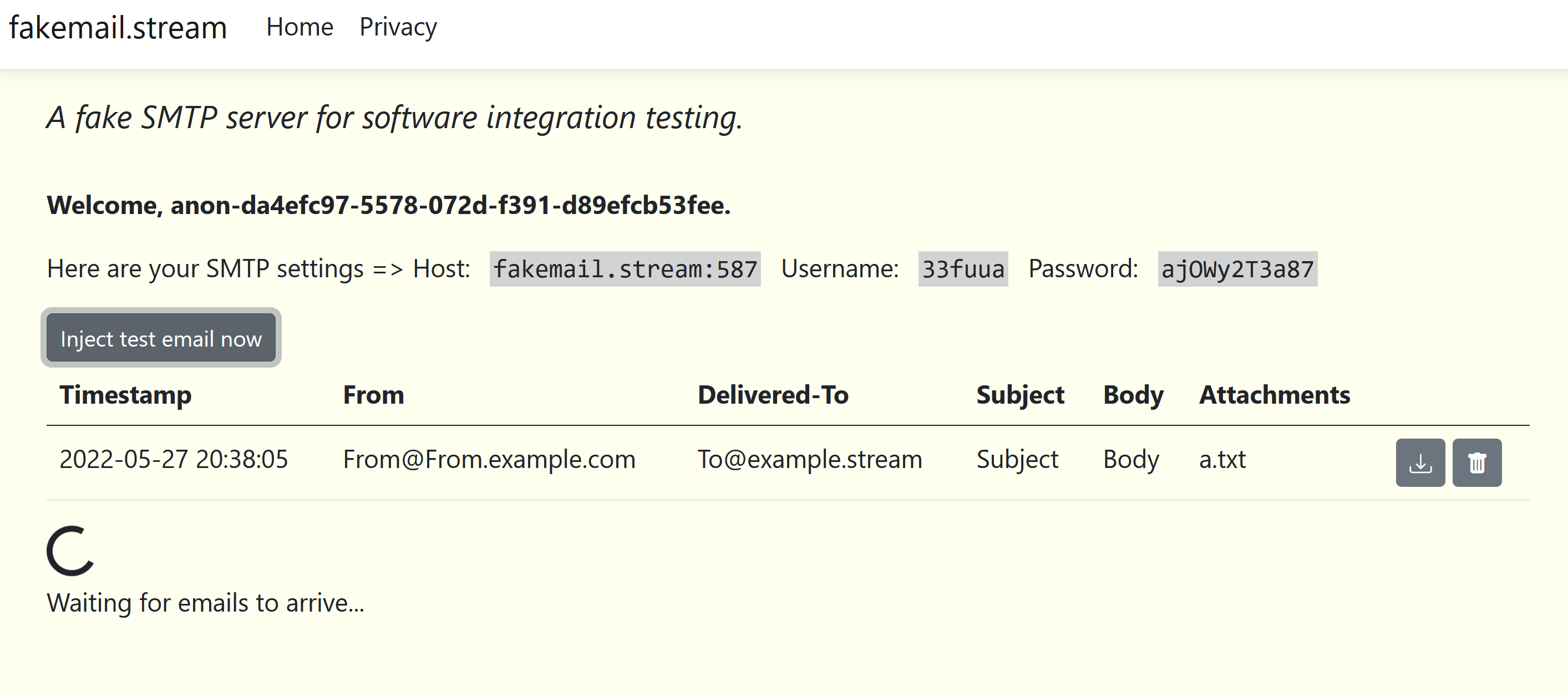Click the username 33fuua code box

tap(962, 269)
